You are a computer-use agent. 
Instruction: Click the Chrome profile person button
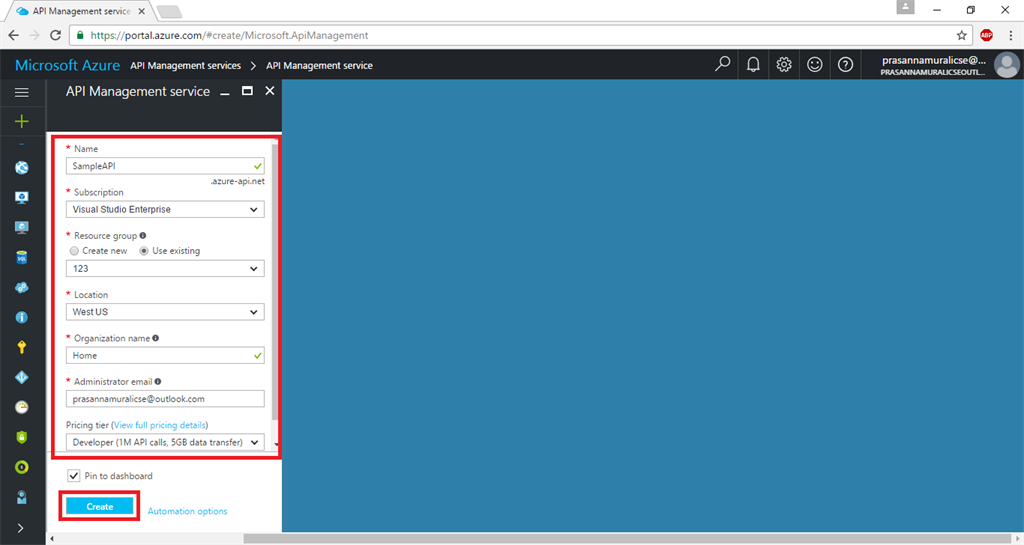click(905, 7)
